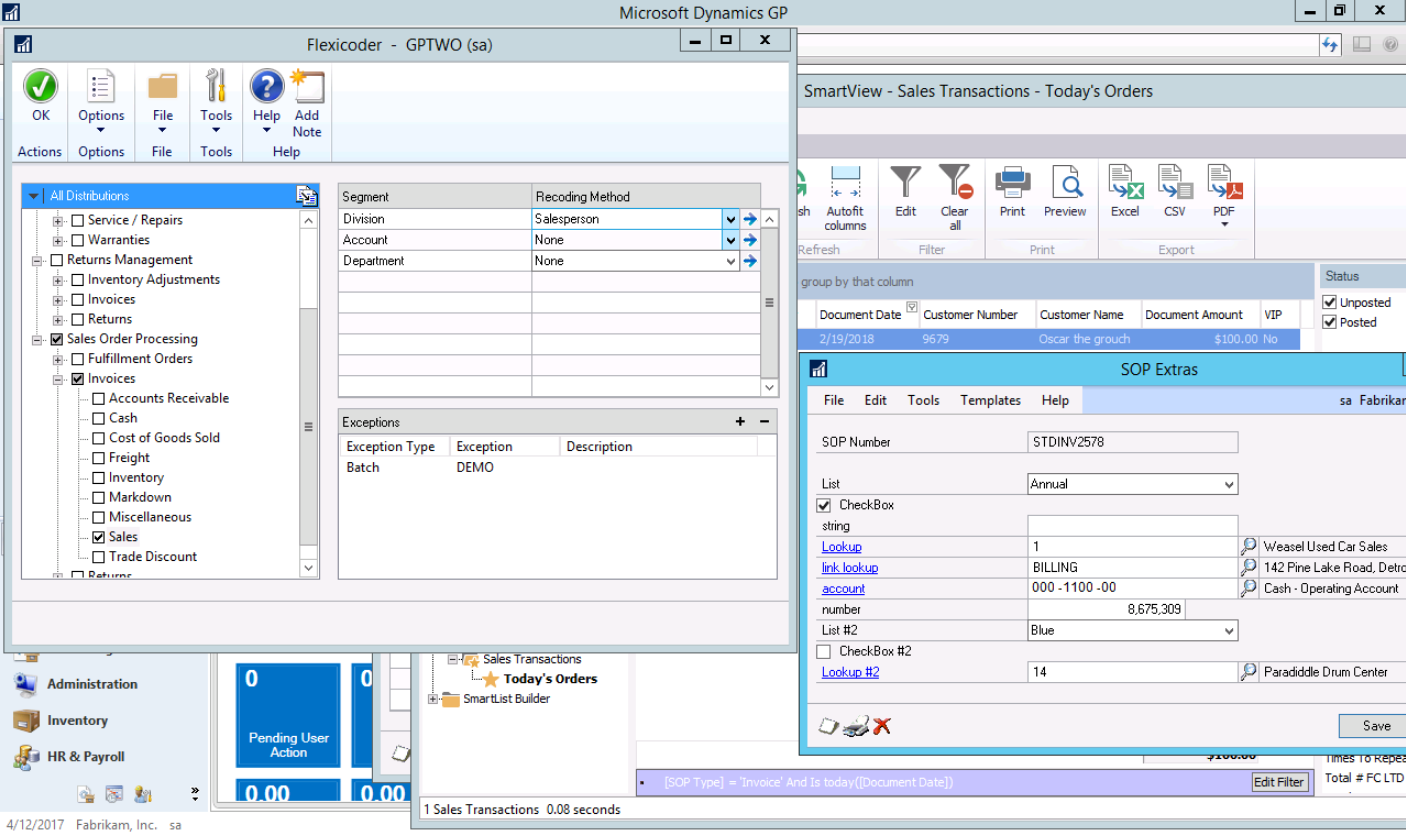Click the magnifier beside the account number field
This screenshot has width=1406, height=834.
(1248, 589)
